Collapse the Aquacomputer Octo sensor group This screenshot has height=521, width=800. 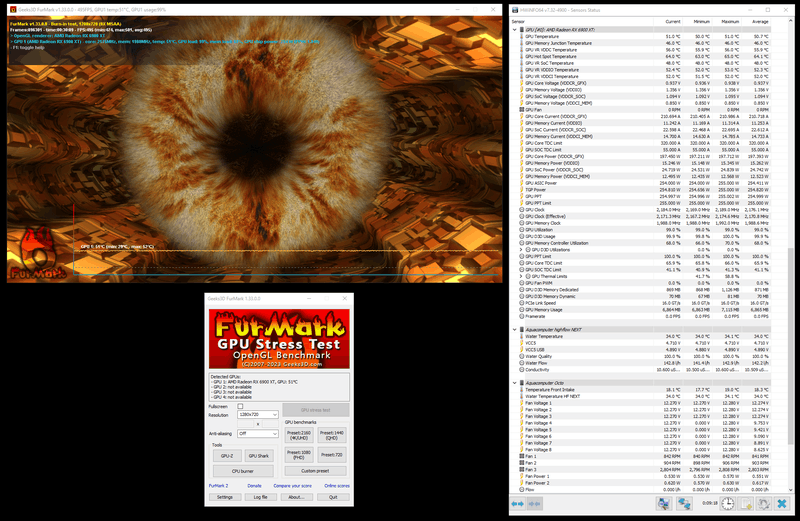click(514, 383)
